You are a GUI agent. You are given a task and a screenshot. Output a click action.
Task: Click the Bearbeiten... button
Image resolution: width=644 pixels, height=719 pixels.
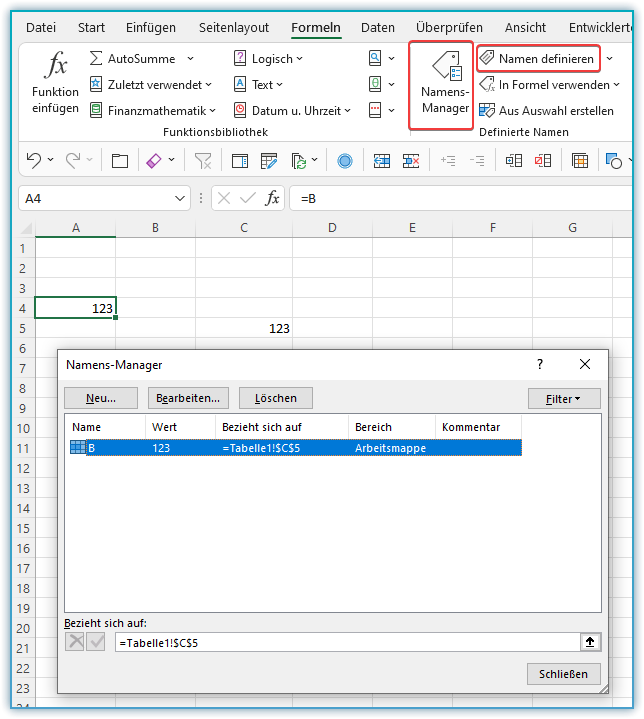pos(188,398)
